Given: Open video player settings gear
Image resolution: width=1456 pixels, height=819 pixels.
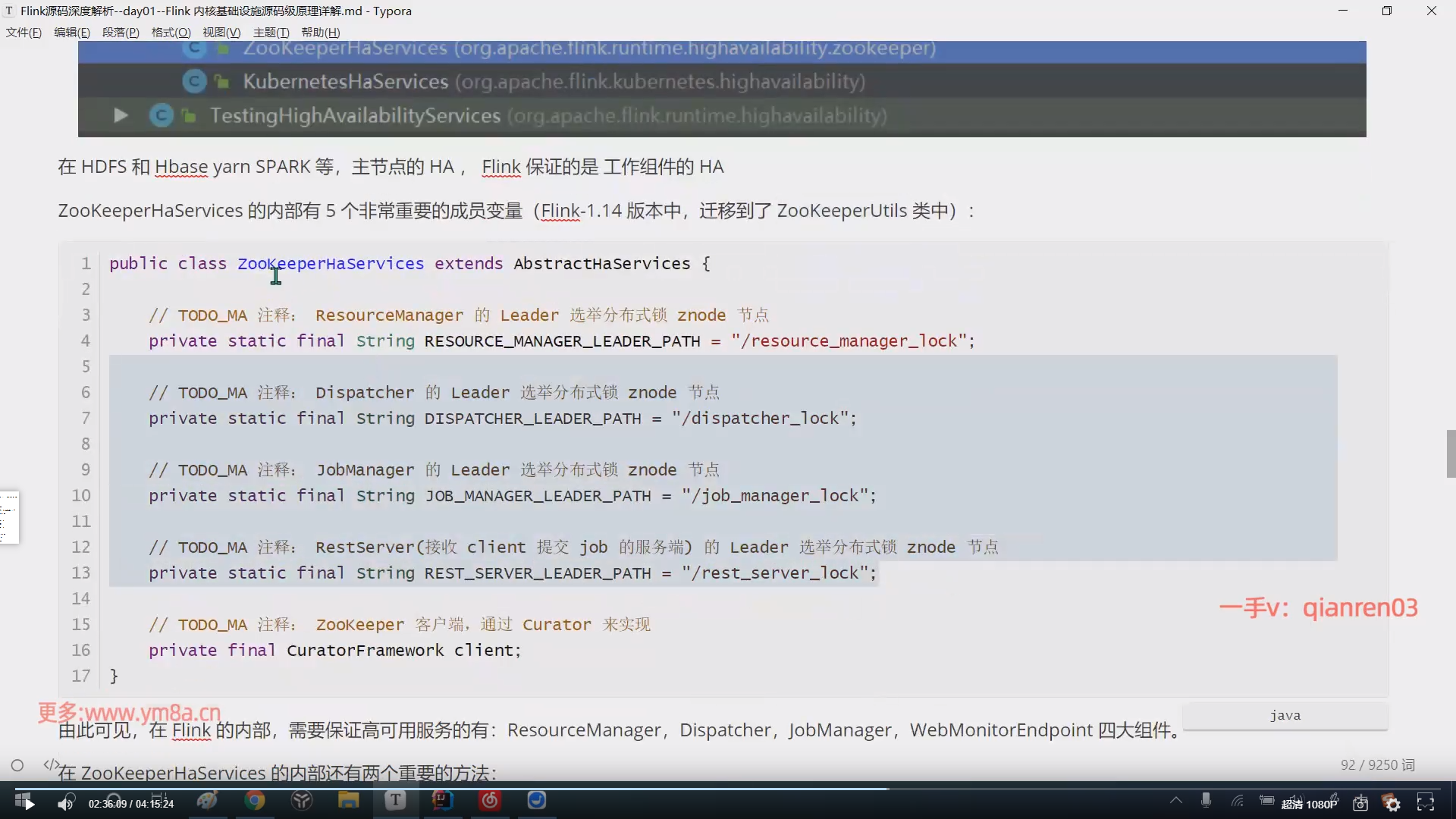Looking at the screenshot, I should click(1392, 803).
